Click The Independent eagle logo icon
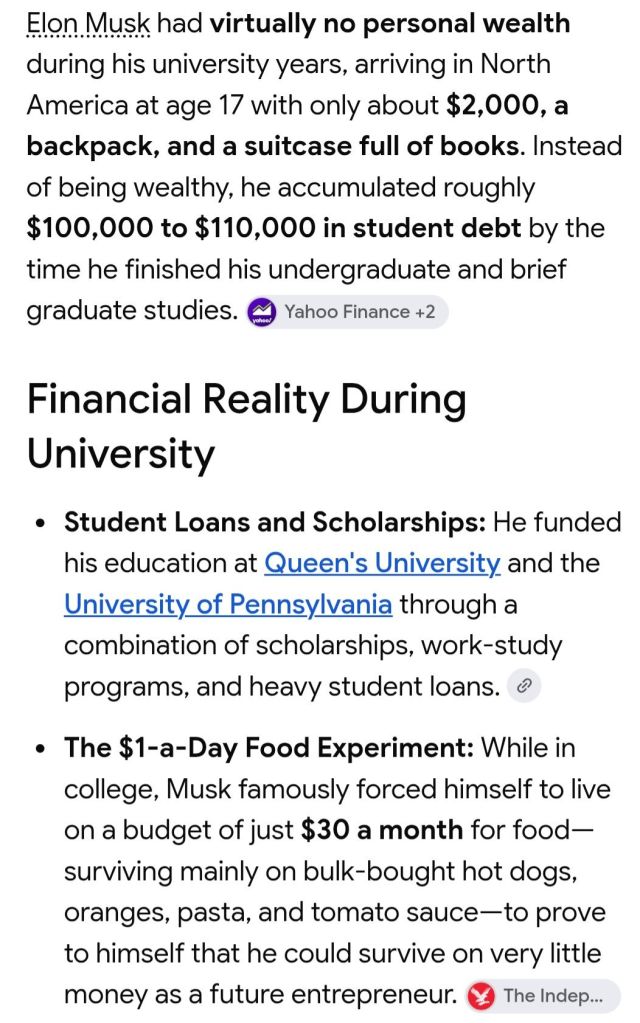Image resolution: width=640 pixels, height=1023 pixels. point(481,996)
